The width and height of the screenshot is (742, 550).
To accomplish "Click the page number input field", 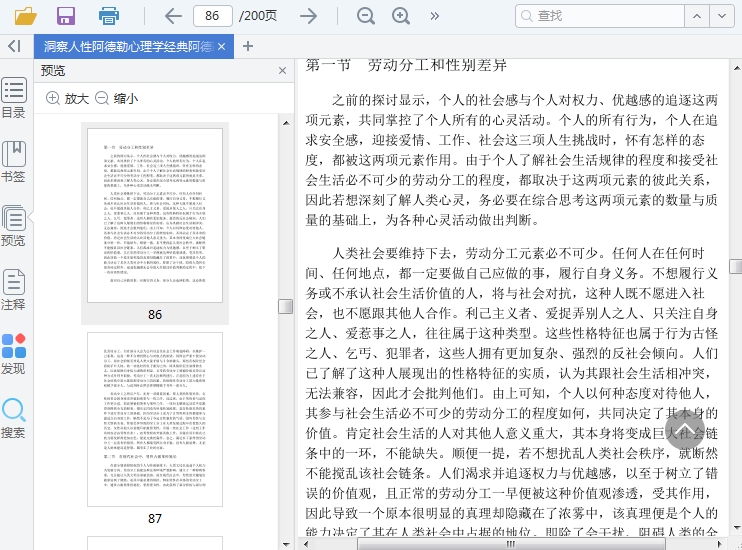I will 212,16.
